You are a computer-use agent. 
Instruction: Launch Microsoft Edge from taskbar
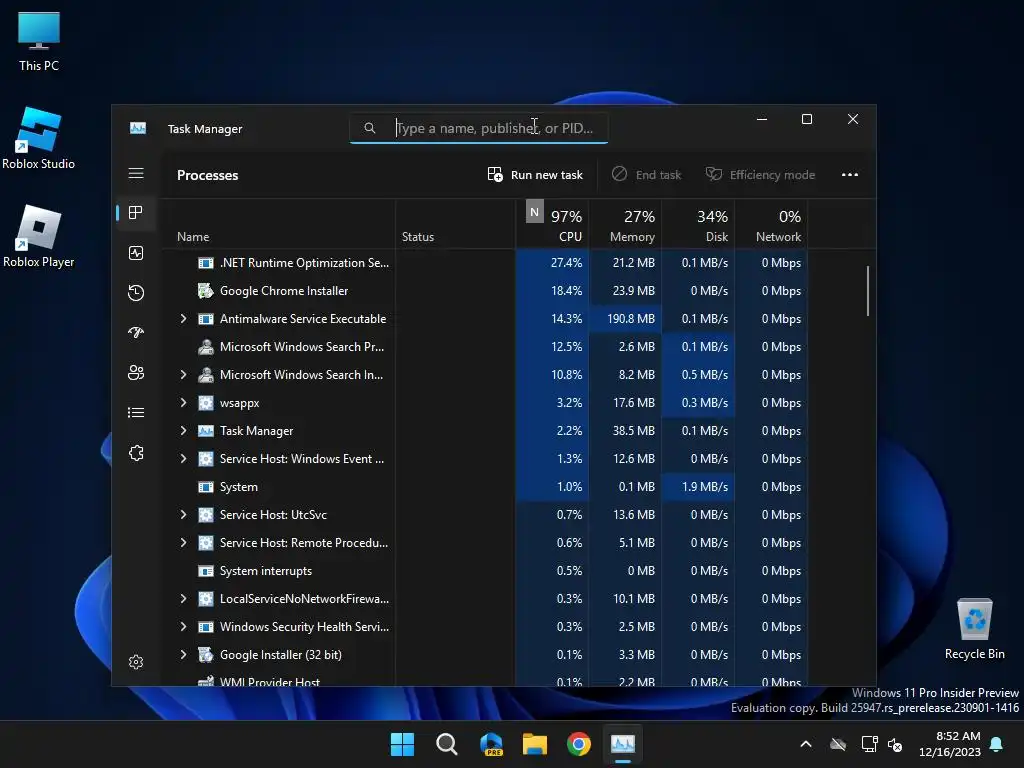pos(491,744)
